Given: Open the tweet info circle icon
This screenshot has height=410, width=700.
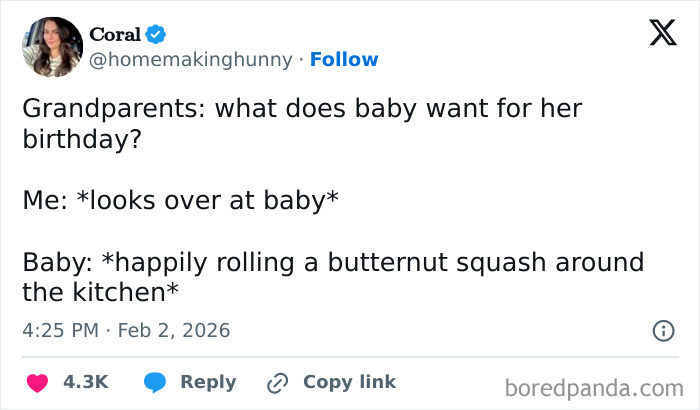Looking at the screenshot, I should pos(661,330).
